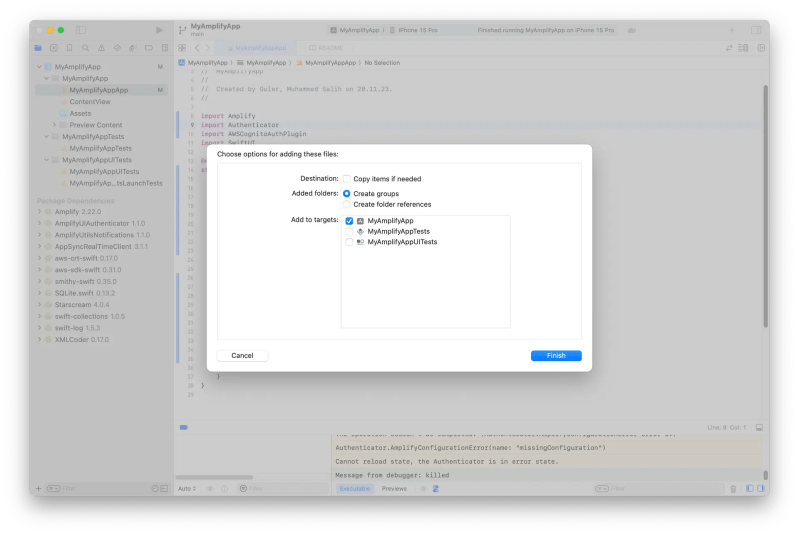This screenshot has height=535, width=799.
Task: Open the Find navigator magnifier icon
Action: coord(86,48)
